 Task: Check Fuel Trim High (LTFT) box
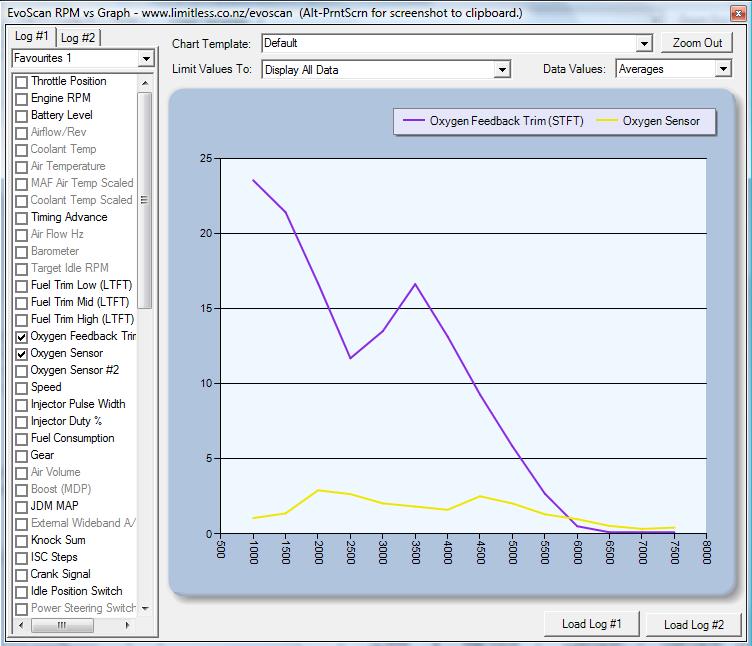(21, 320)
